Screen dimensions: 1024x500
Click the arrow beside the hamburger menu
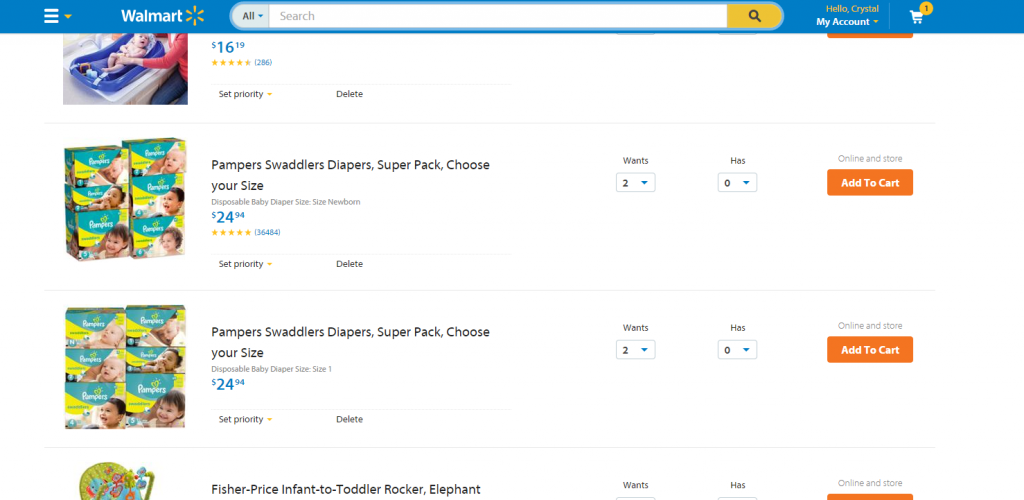click(68, 17)
